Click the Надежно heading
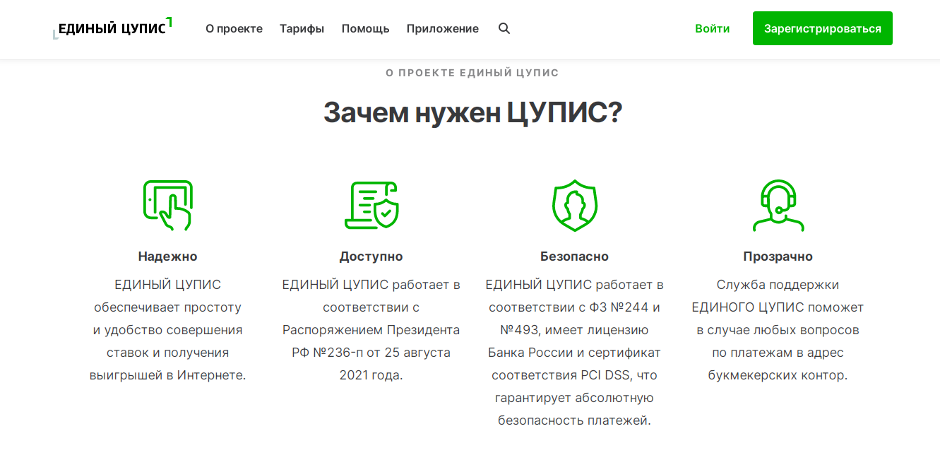Screen dimensions: 941x460 pyautogui.click(x=168, y=256)
